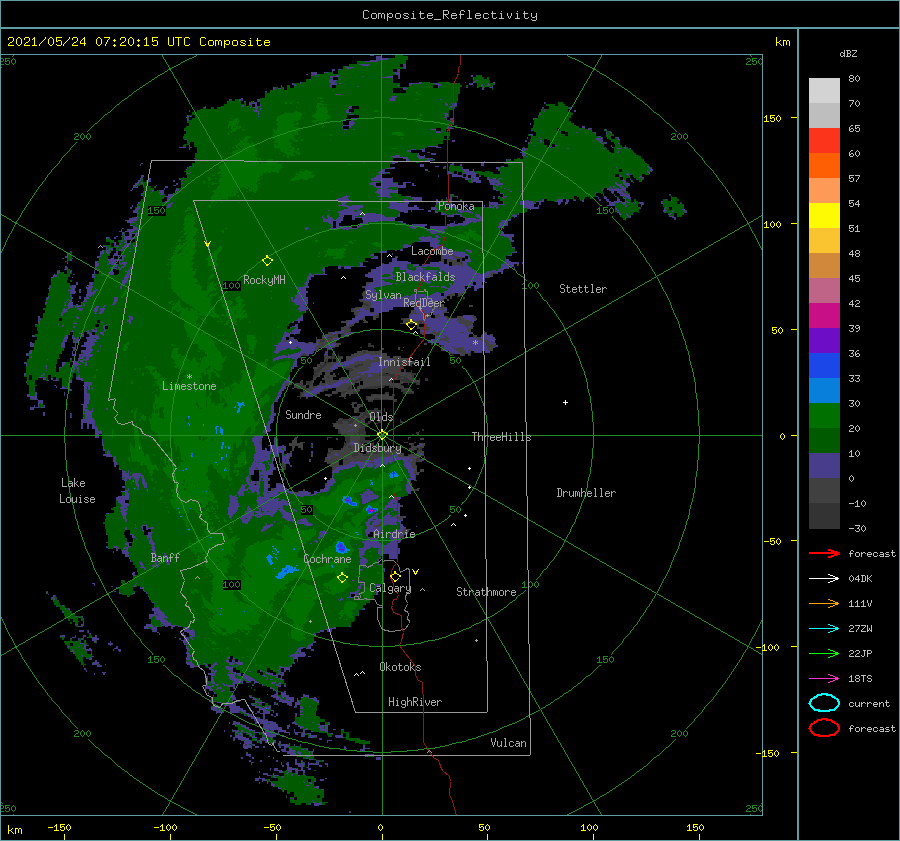The height and width of the screenshot is (841, 900).
Task: Click the Composite_Reflectivity title text
Action: (x=450, y=15)
